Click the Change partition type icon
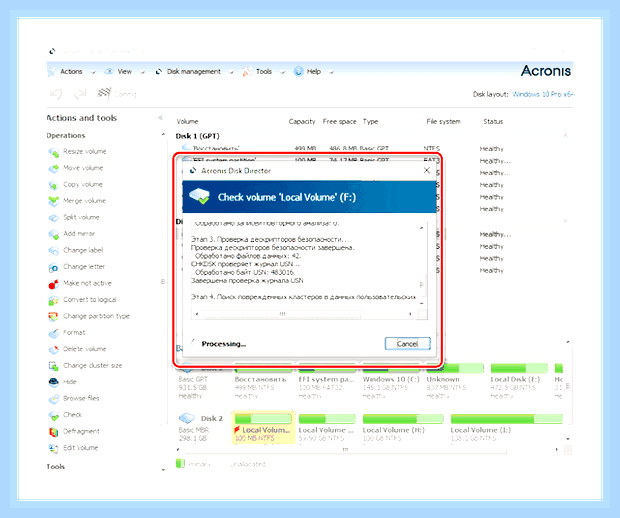This screenshot has width=620, height=518. click(54, 317)
